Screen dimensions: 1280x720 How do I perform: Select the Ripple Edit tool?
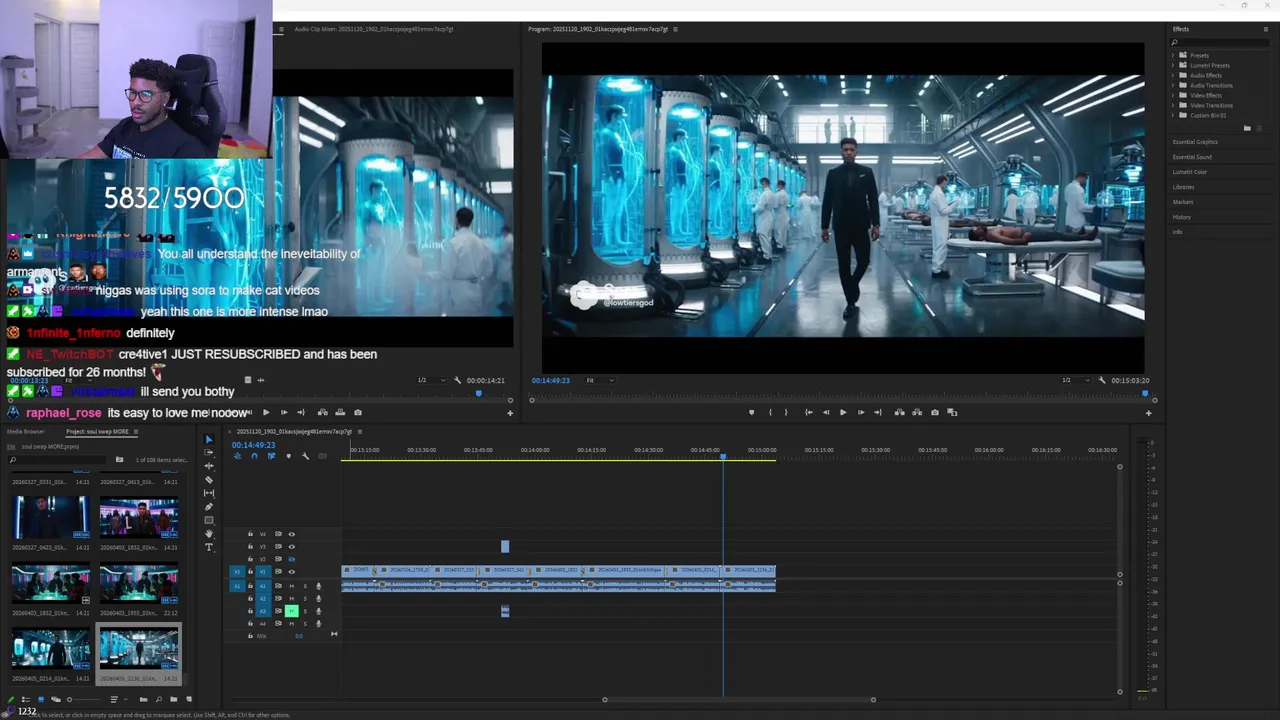(x=209, y=466)
